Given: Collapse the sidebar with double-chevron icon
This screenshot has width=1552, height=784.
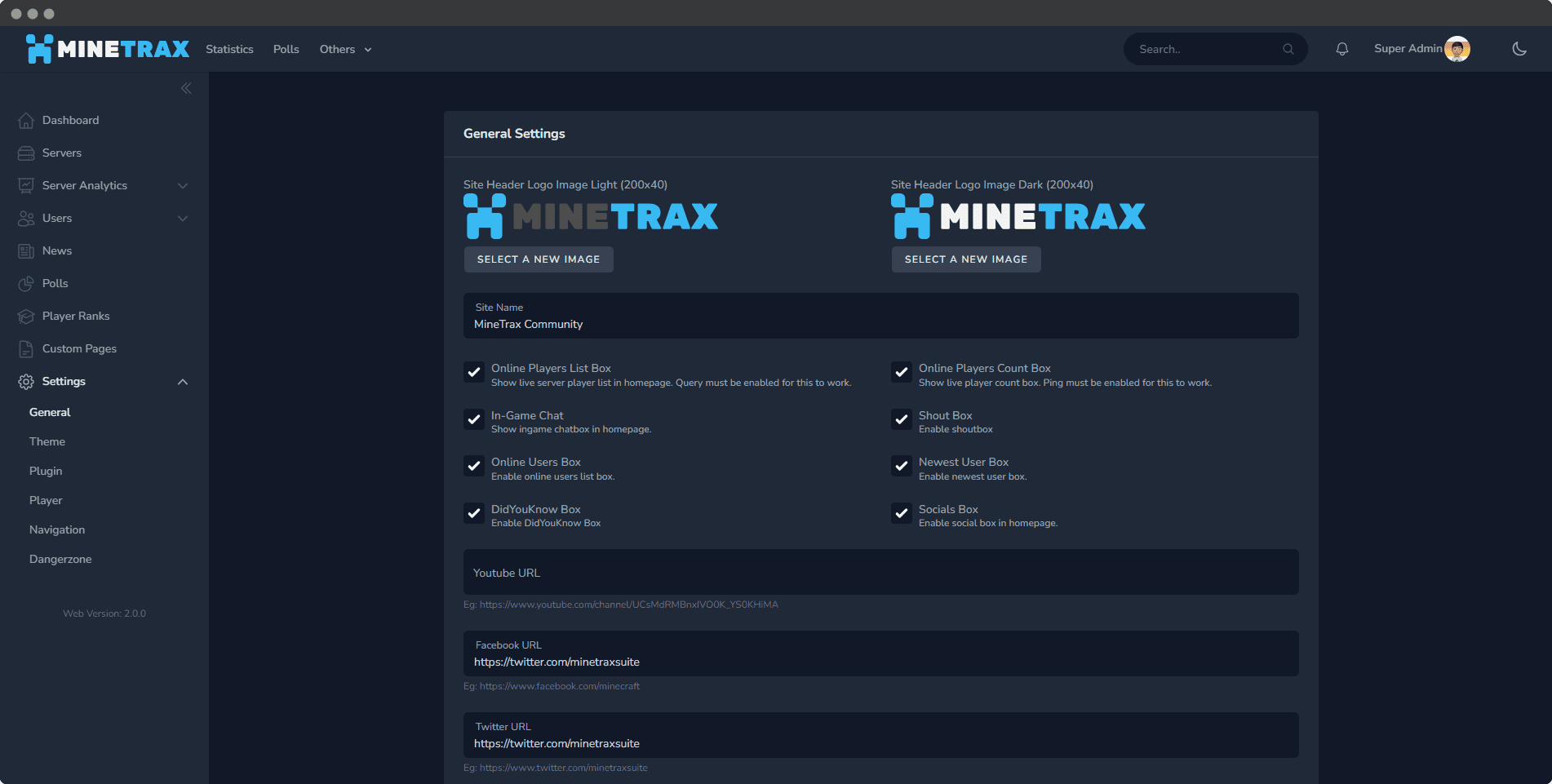Looking at the screenshot, I should [x=186, y=88].
